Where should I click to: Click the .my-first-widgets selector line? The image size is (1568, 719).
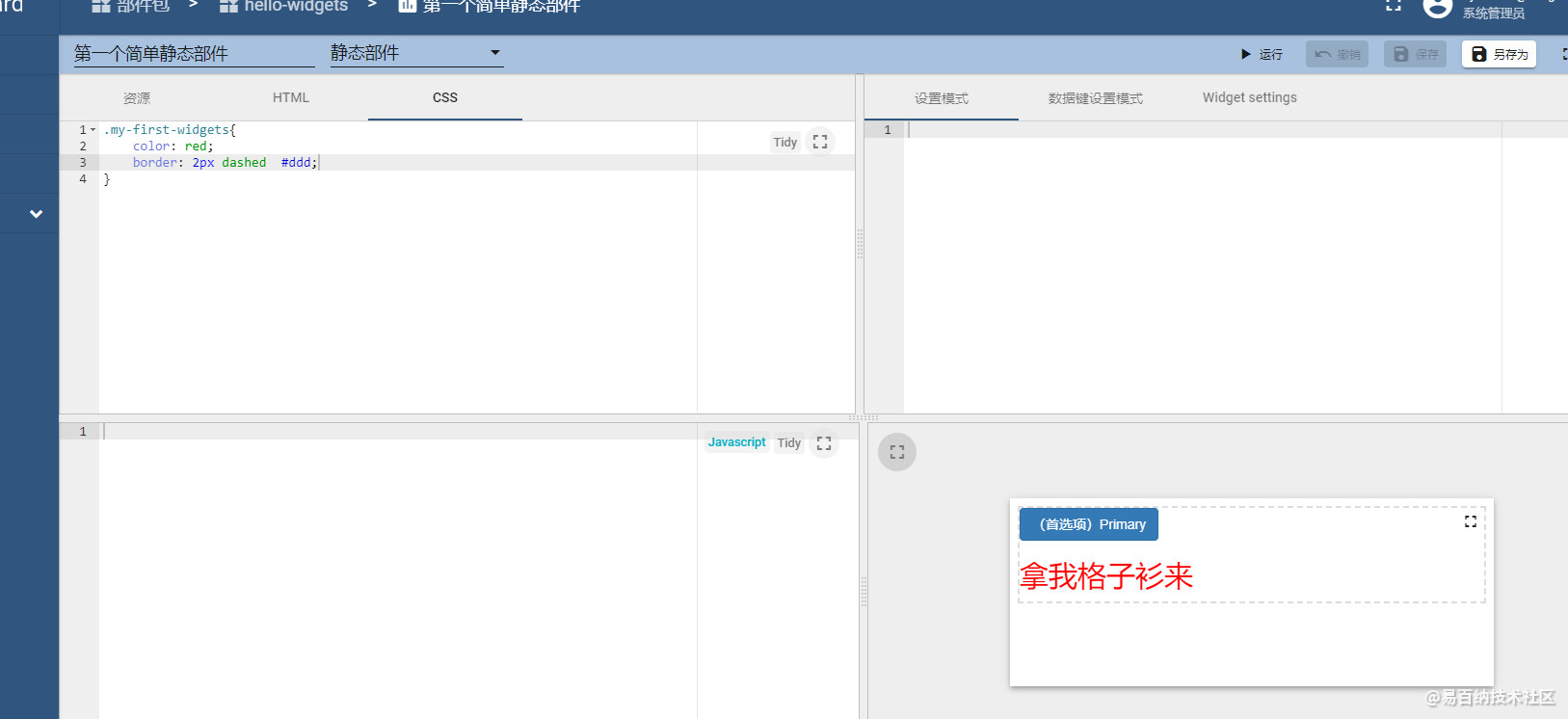[x=170, y=130]
